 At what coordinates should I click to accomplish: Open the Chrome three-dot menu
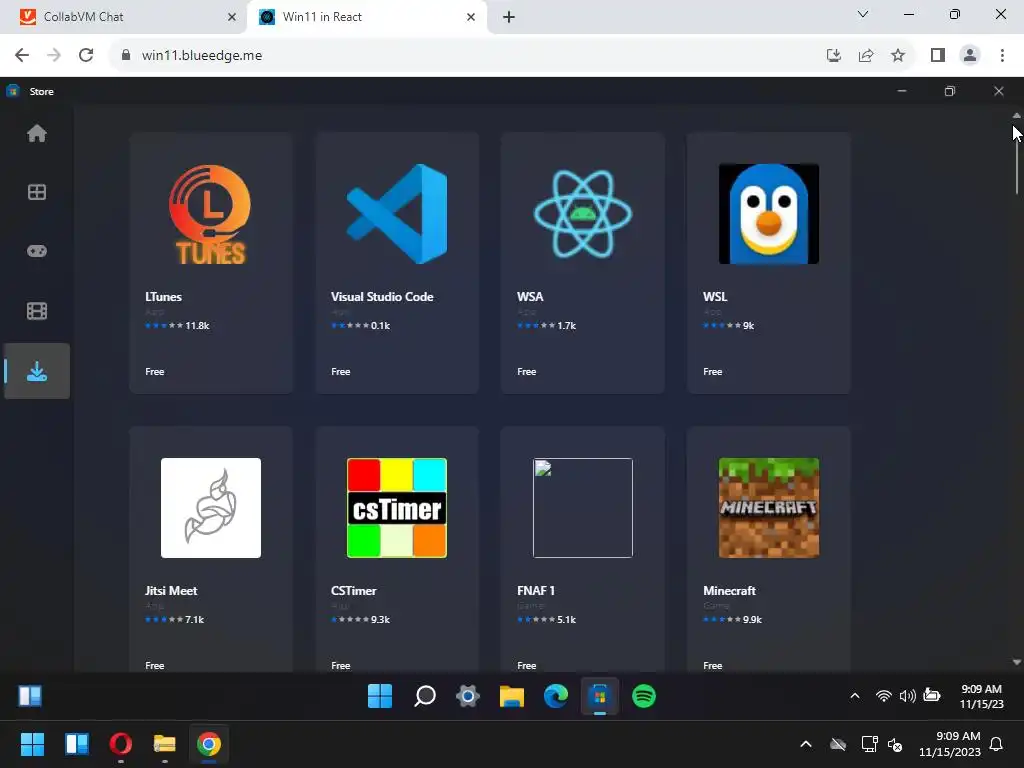pos(1002,56)
